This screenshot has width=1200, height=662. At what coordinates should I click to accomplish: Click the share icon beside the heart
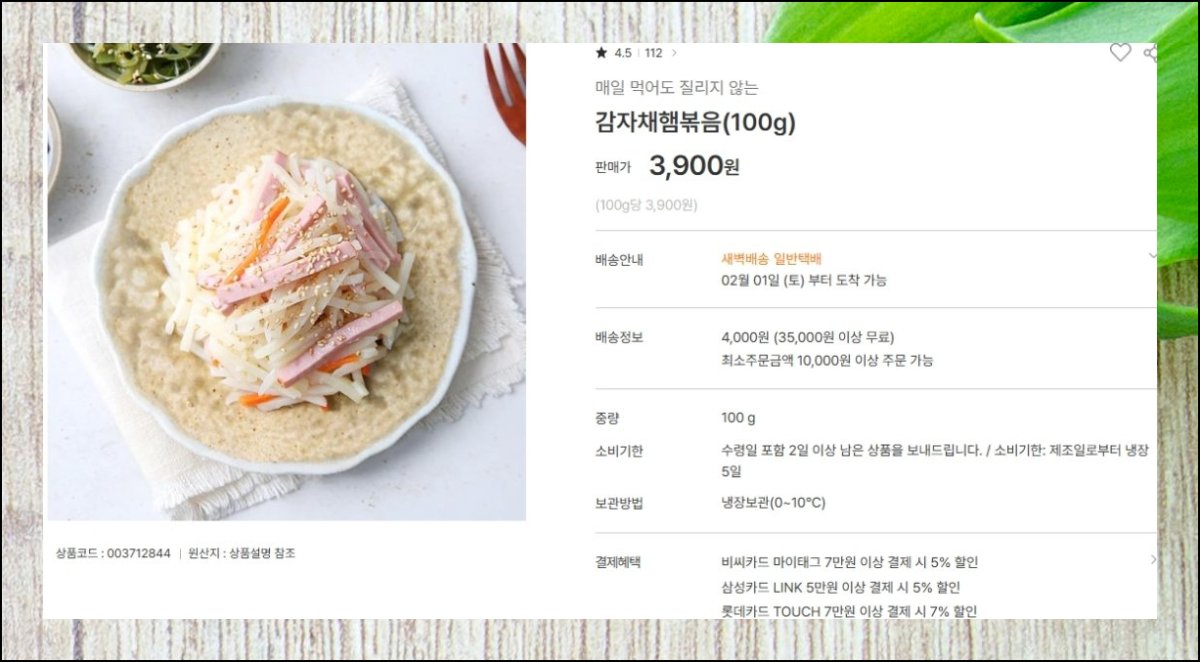[1151, 53]
